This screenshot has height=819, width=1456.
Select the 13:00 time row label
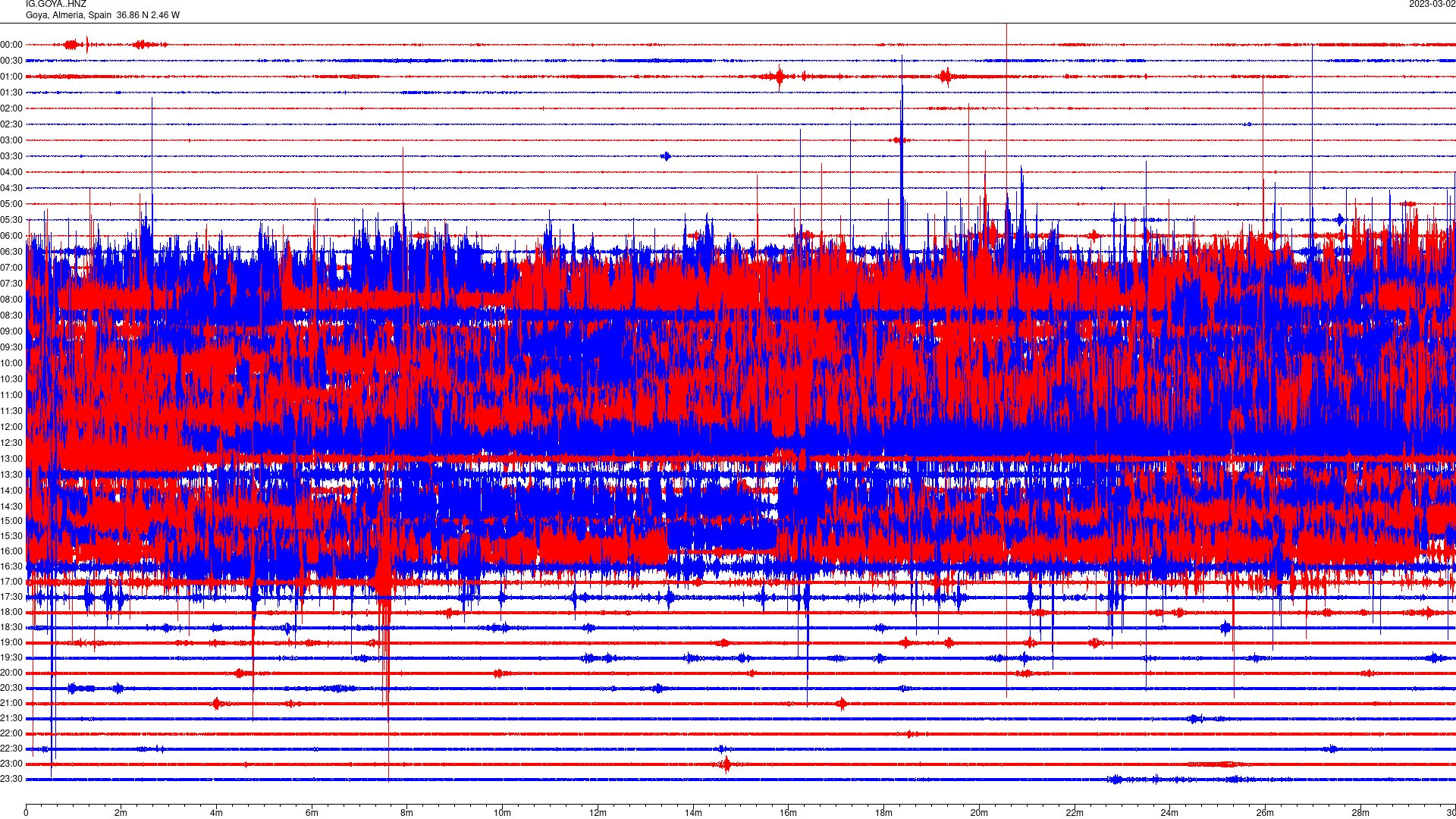click(x=11, y=459)
